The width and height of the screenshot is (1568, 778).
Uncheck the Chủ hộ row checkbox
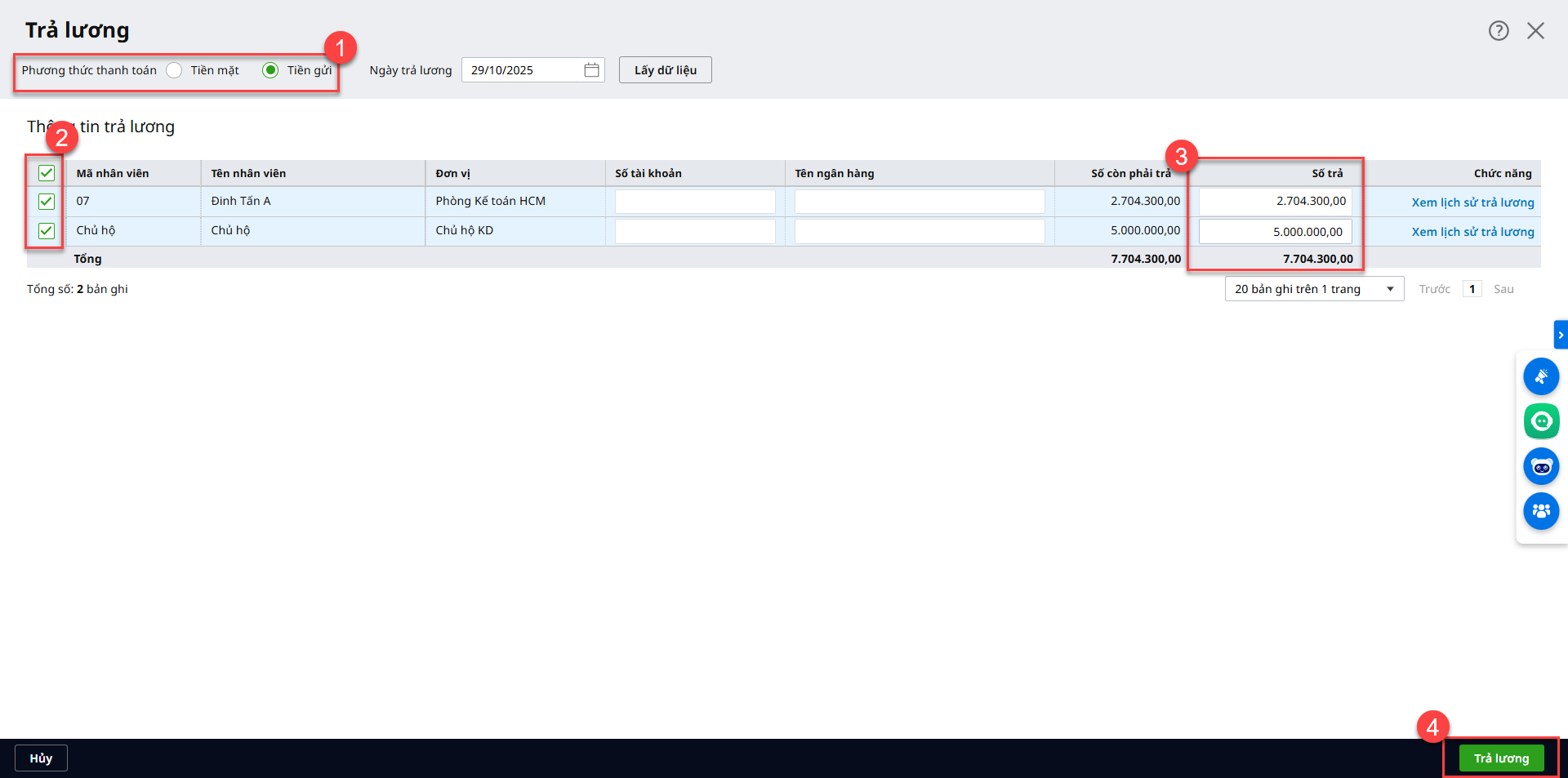(47, 231)
